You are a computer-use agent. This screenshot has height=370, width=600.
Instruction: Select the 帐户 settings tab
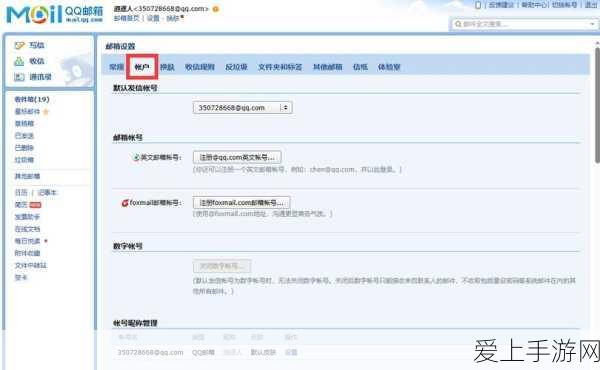coord(142,67)
